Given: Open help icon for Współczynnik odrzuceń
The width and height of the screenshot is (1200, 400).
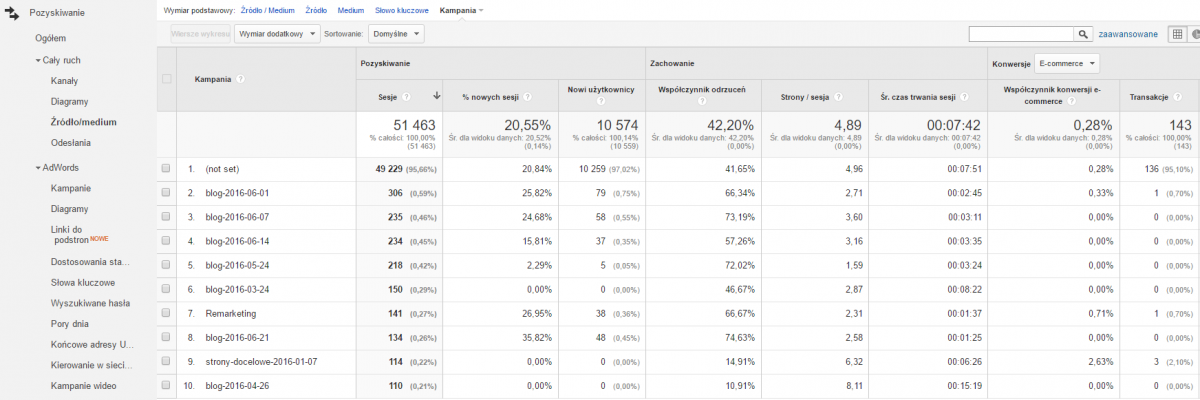Looking at the screenshot, I should pyautogui.click(x=704, y=101).
